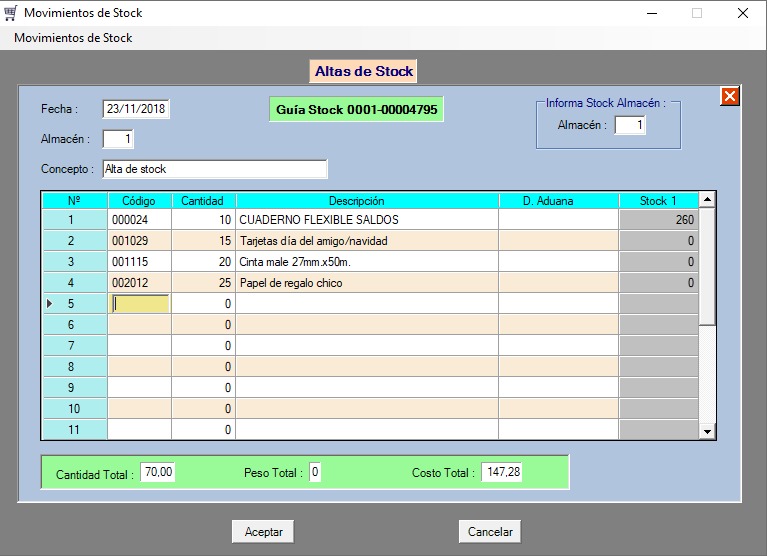Viewport: 767px width, 556px height.
Task: Select row number 3 header cell
Action: (73, 262)
